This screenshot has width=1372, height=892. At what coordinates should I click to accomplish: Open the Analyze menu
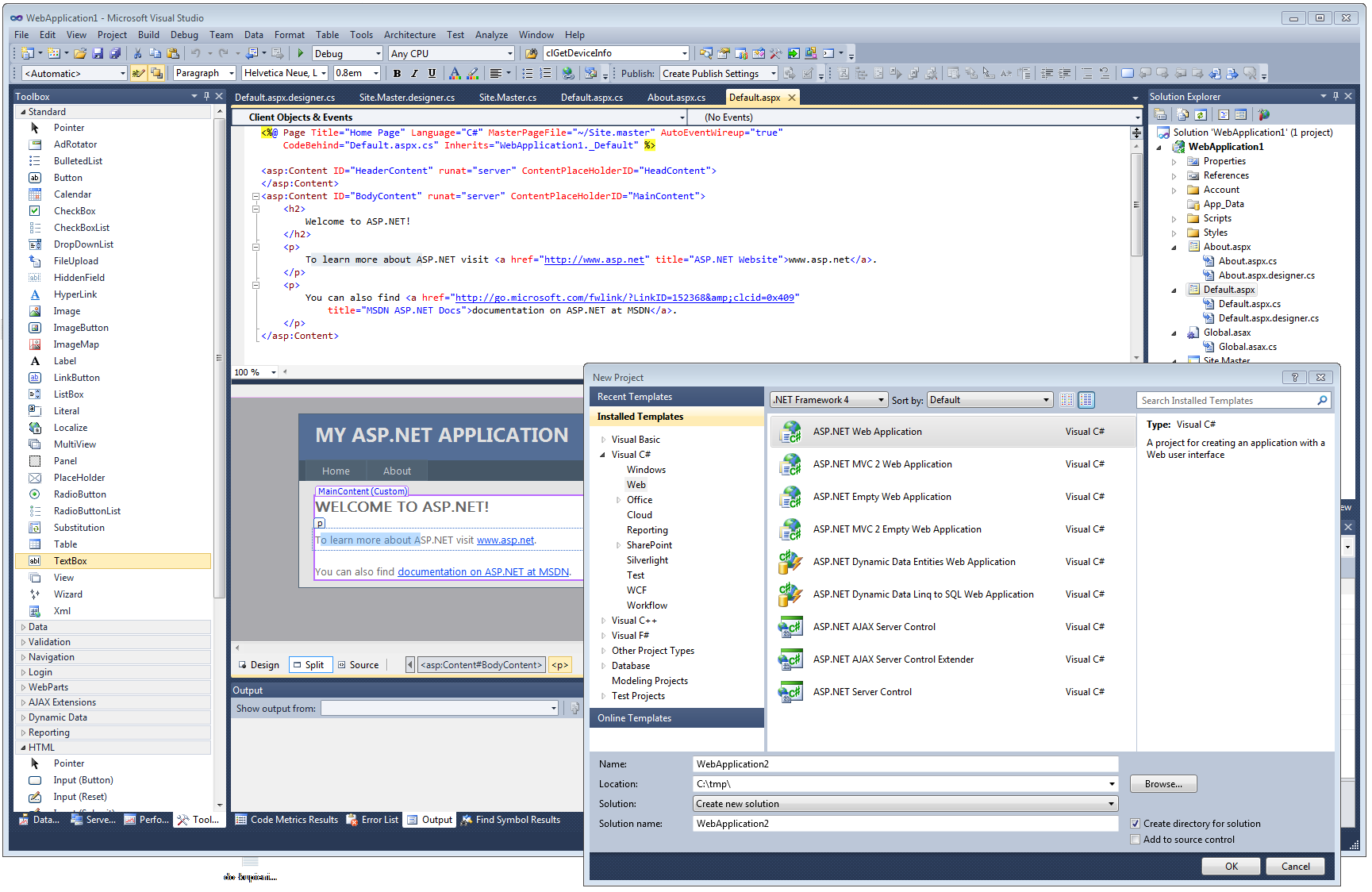(491, 35)
